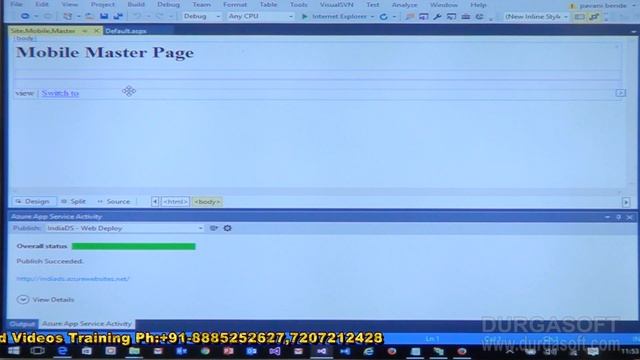Switch to Output panel tab
Image resolution: width=640 pixels, height=360 pixels.
coord(22,324)
